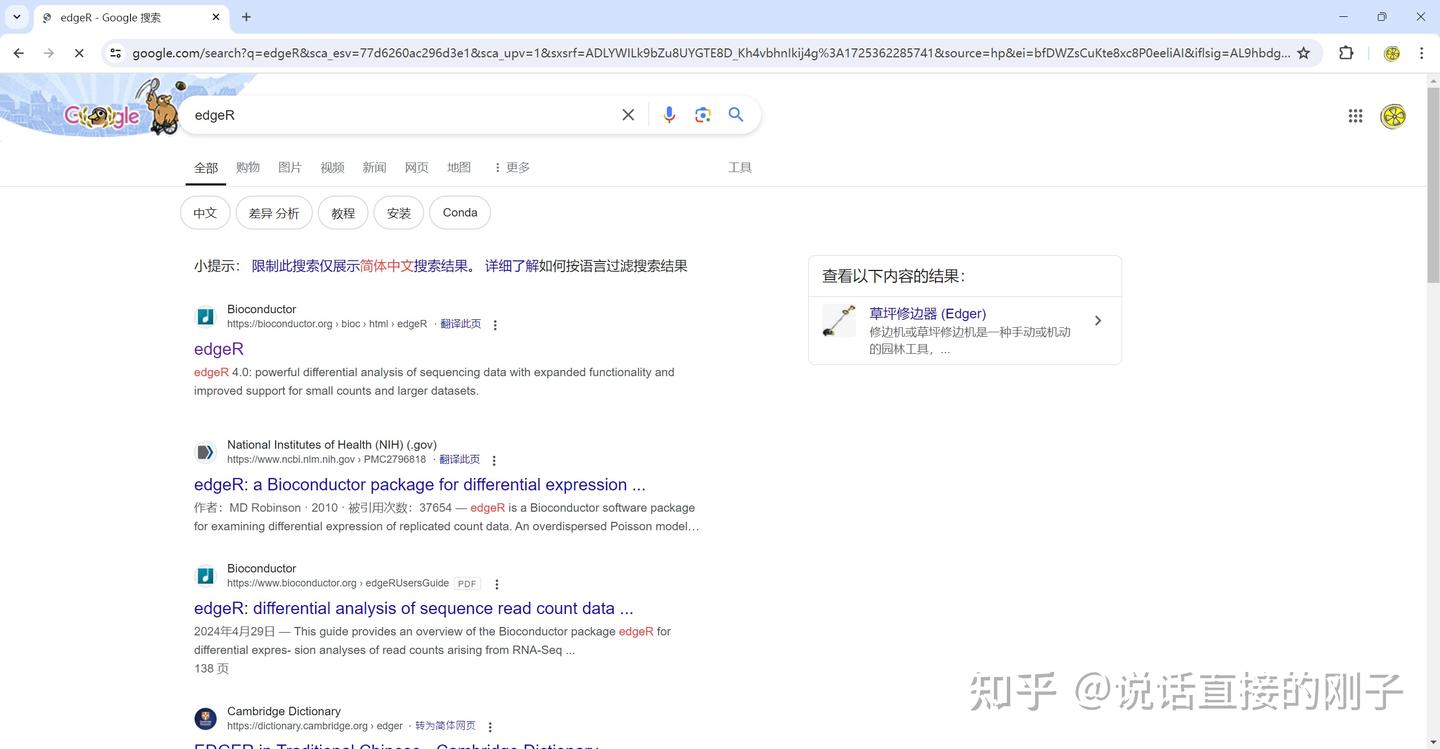Stop page loading with the X button

point(79,53)
